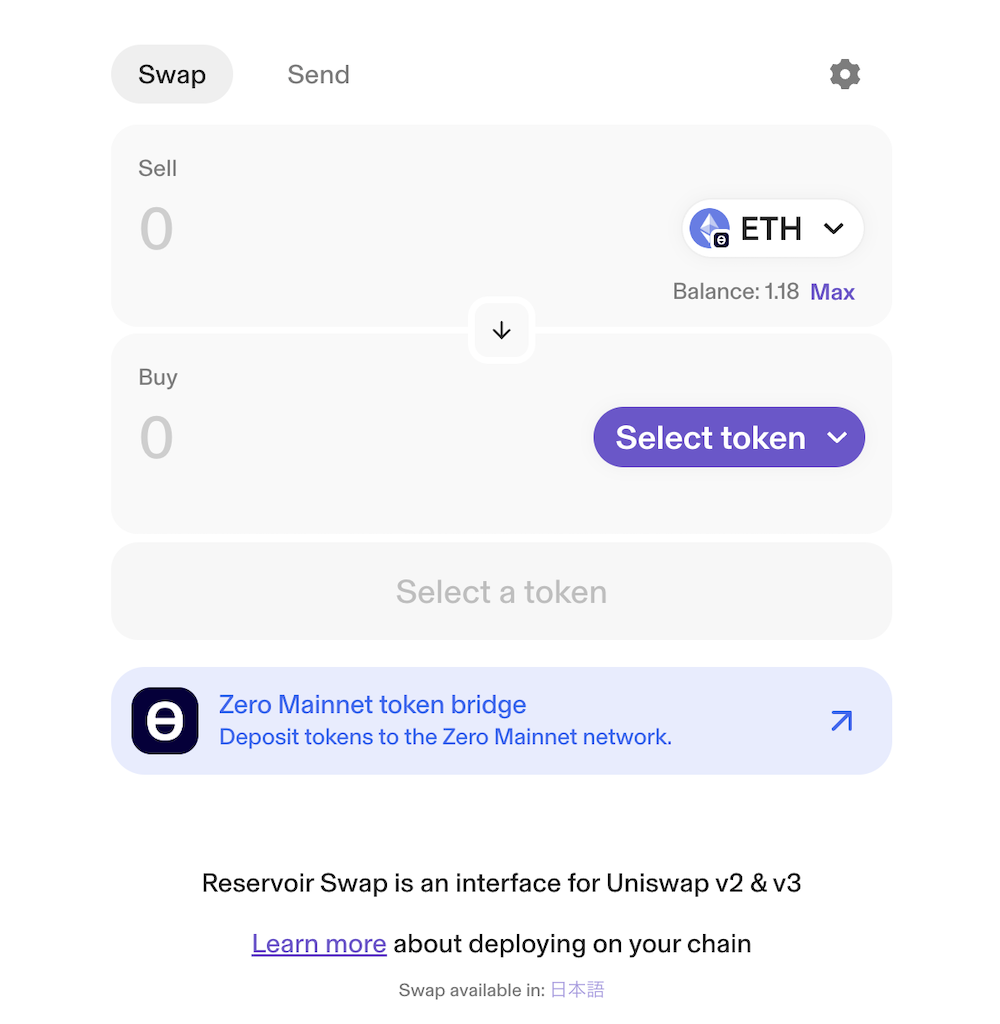The height and width of the screenshot is (1024, 1000).
Task: Click the Sell label
Action: pyautogui.click(x=158, y=169)
